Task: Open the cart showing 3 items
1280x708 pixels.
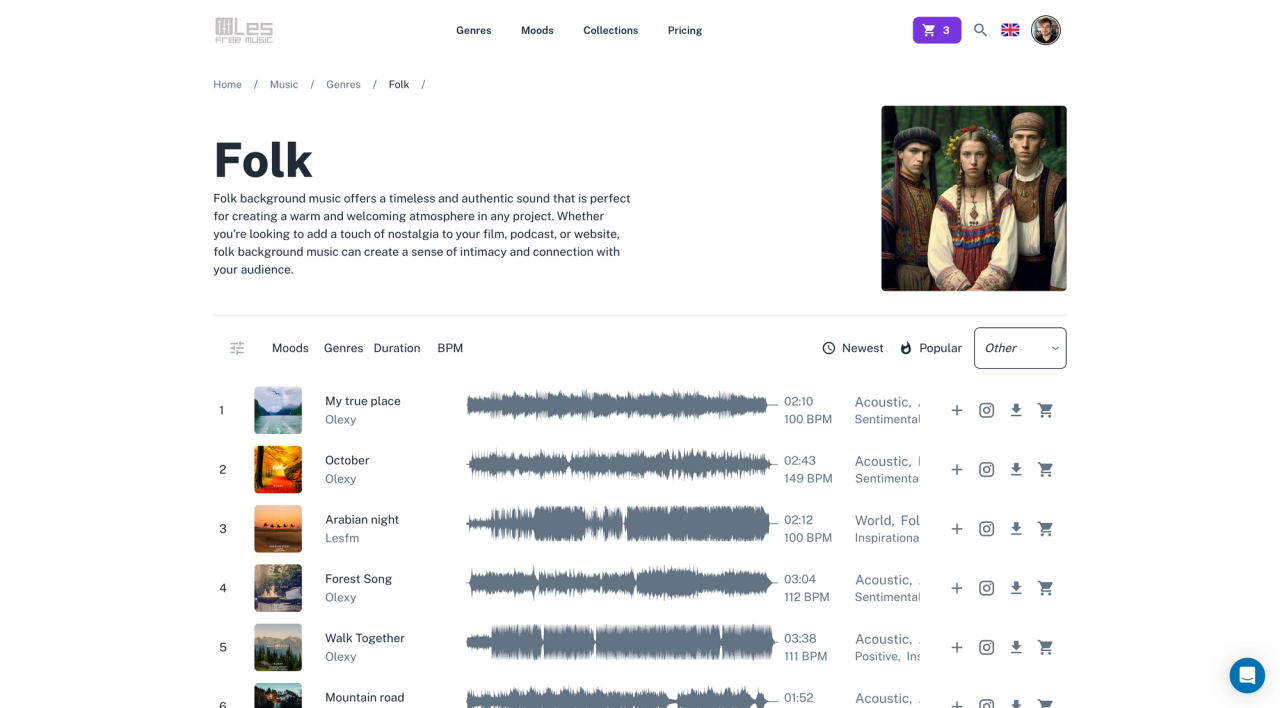Action: click(x=936, y=30)
